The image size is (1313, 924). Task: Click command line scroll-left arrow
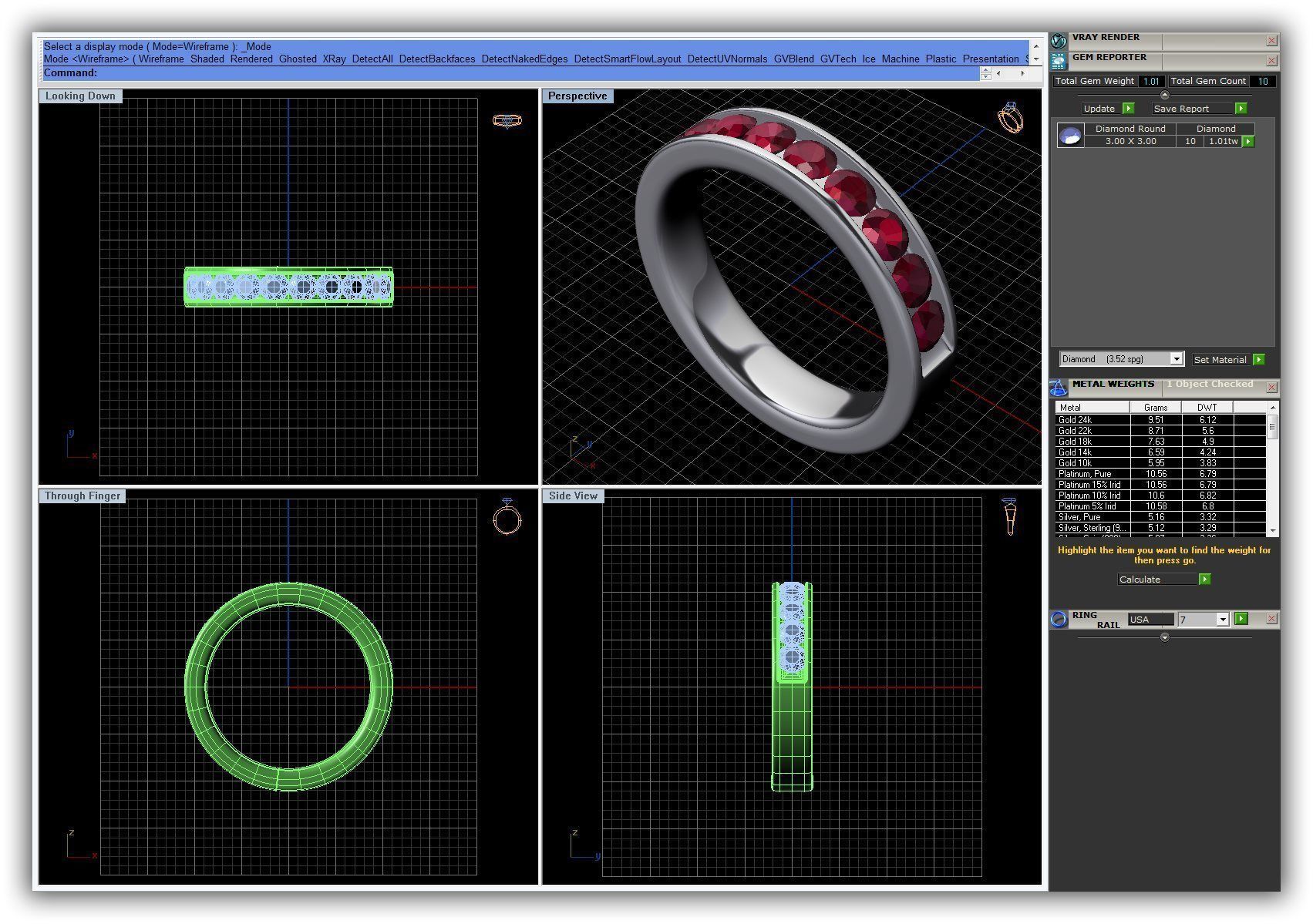click(999, 74)
